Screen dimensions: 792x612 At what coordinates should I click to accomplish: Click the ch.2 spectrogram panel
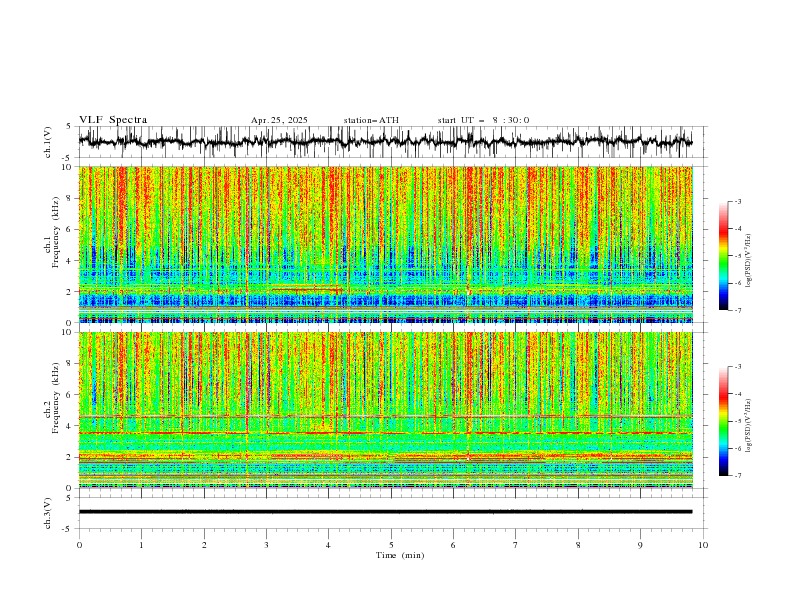(385, 410)
